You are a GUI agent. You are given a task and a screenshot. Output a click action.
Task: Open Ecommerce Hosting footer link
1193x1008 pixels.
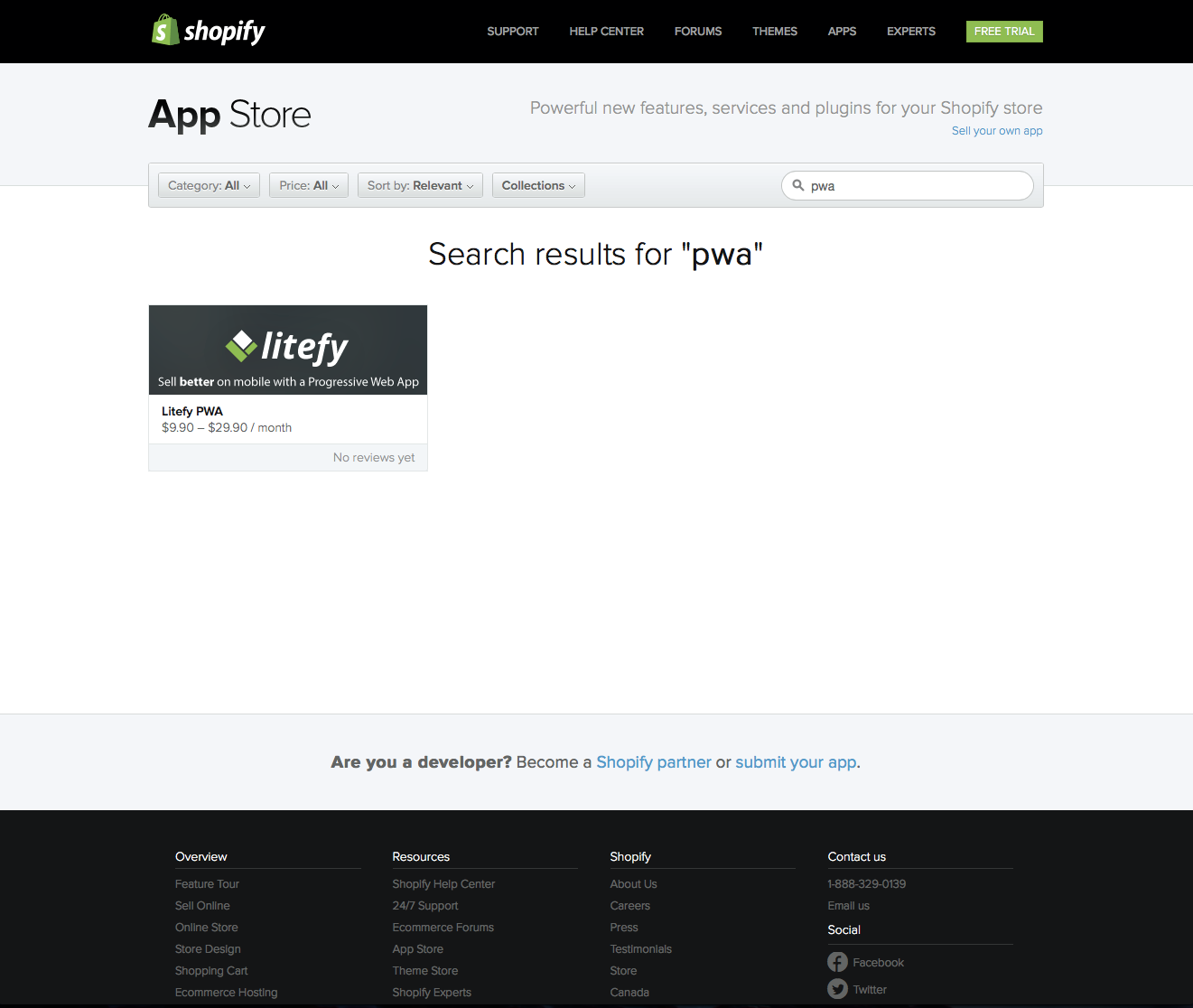pos(227,993)
